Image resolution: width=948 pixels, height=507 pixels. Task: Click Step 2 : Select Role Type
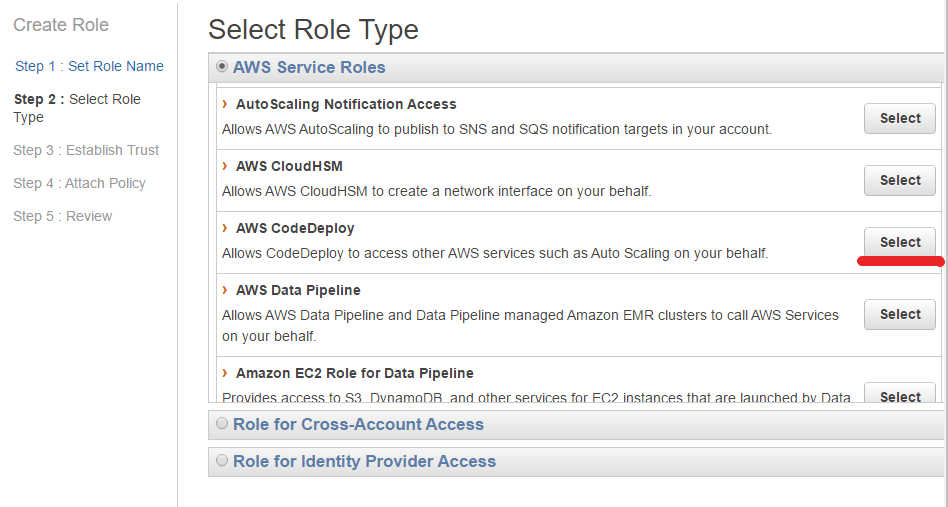pyautogui.click(x=77, y=108)
